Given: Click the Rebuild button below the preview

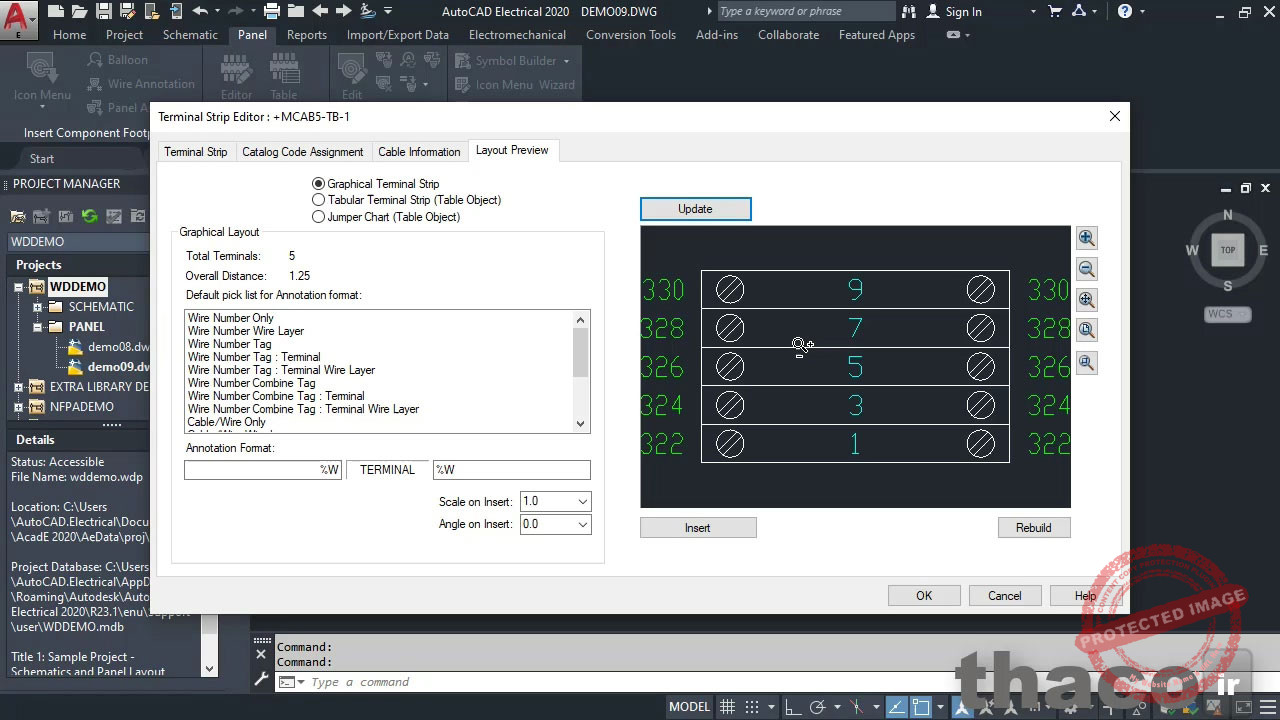Looking at the screenshot, I should point(1034,527).
